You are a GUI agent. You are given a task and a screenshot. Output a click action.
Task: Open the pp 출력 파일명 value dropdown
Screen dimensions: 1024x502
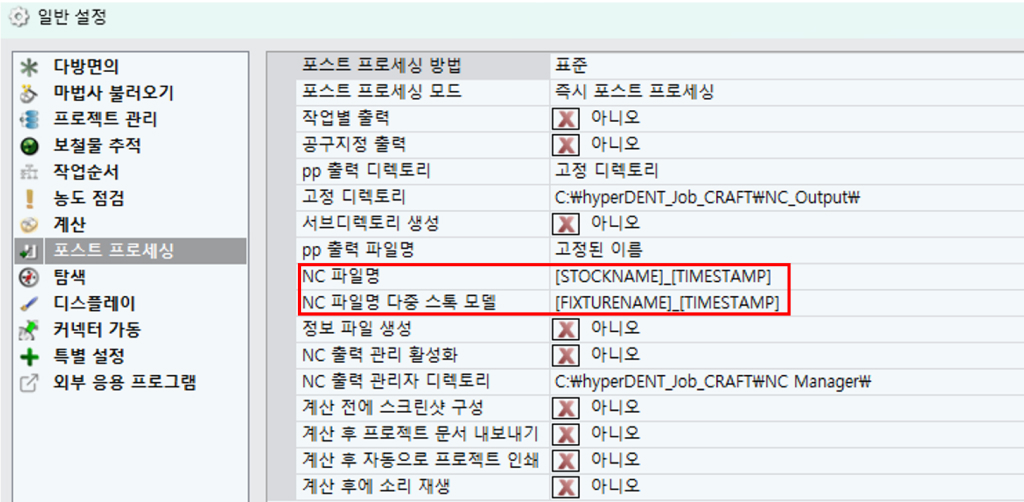click(780, 249)
